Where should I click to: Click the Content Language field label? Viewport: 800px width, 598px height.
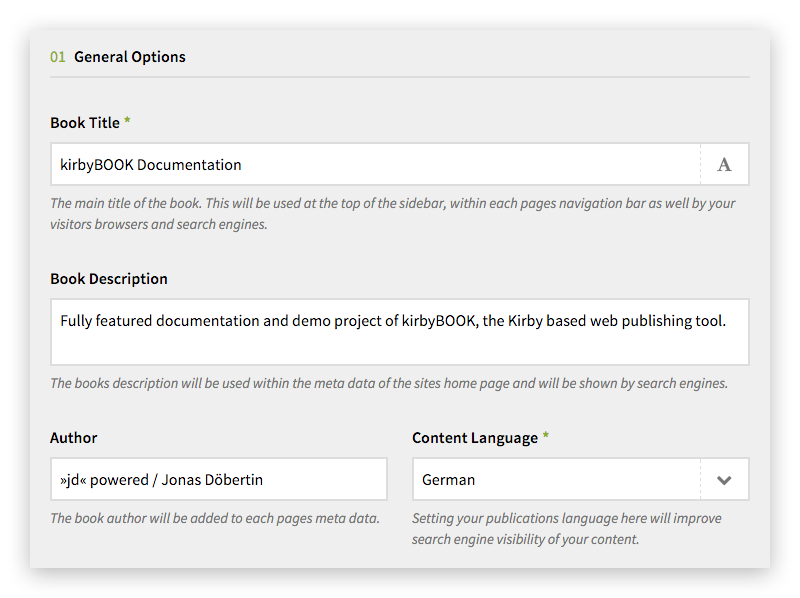[477, 438]
